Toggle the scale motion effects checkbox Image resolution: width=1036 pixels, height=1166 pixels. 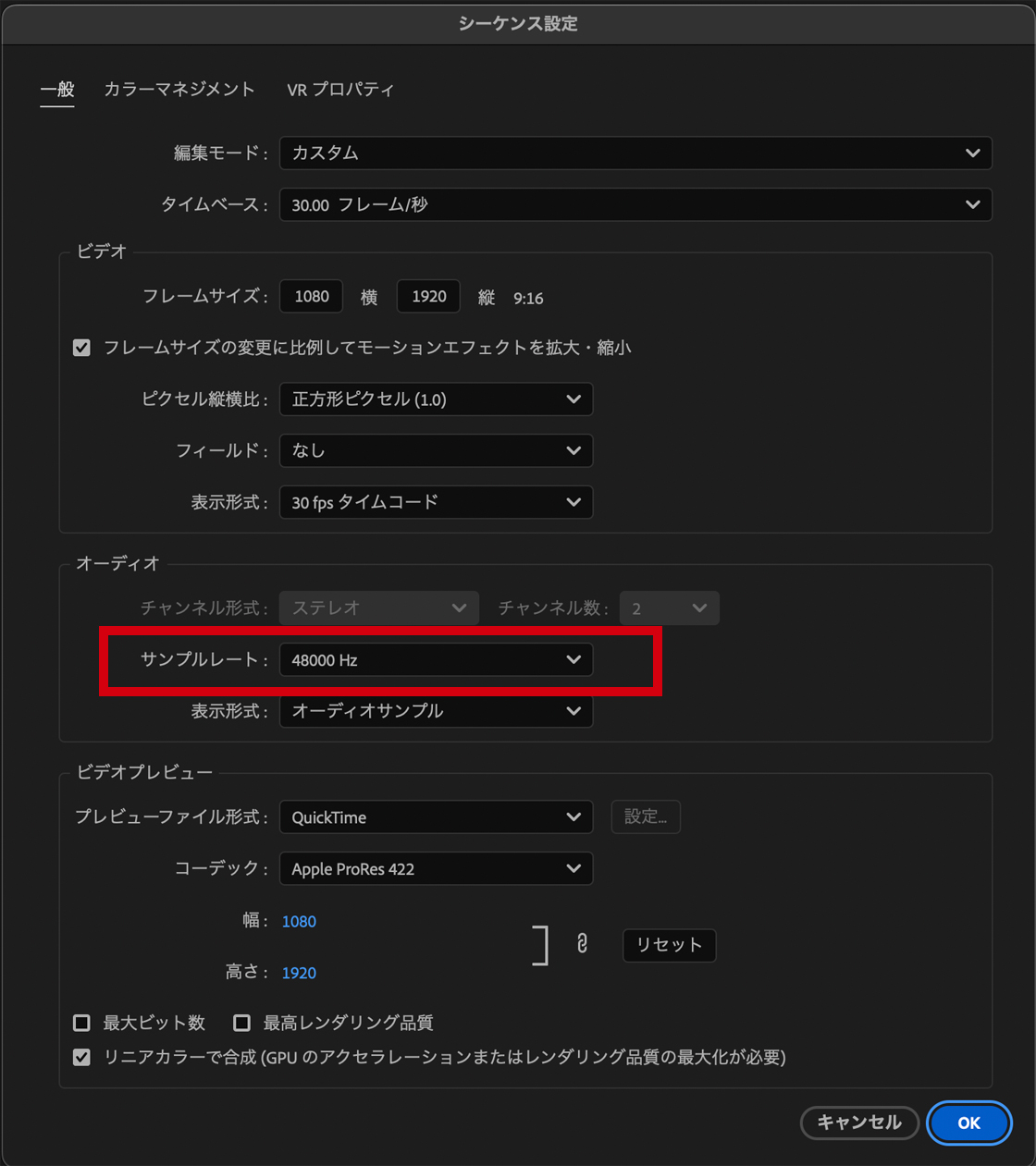(82, 348)
